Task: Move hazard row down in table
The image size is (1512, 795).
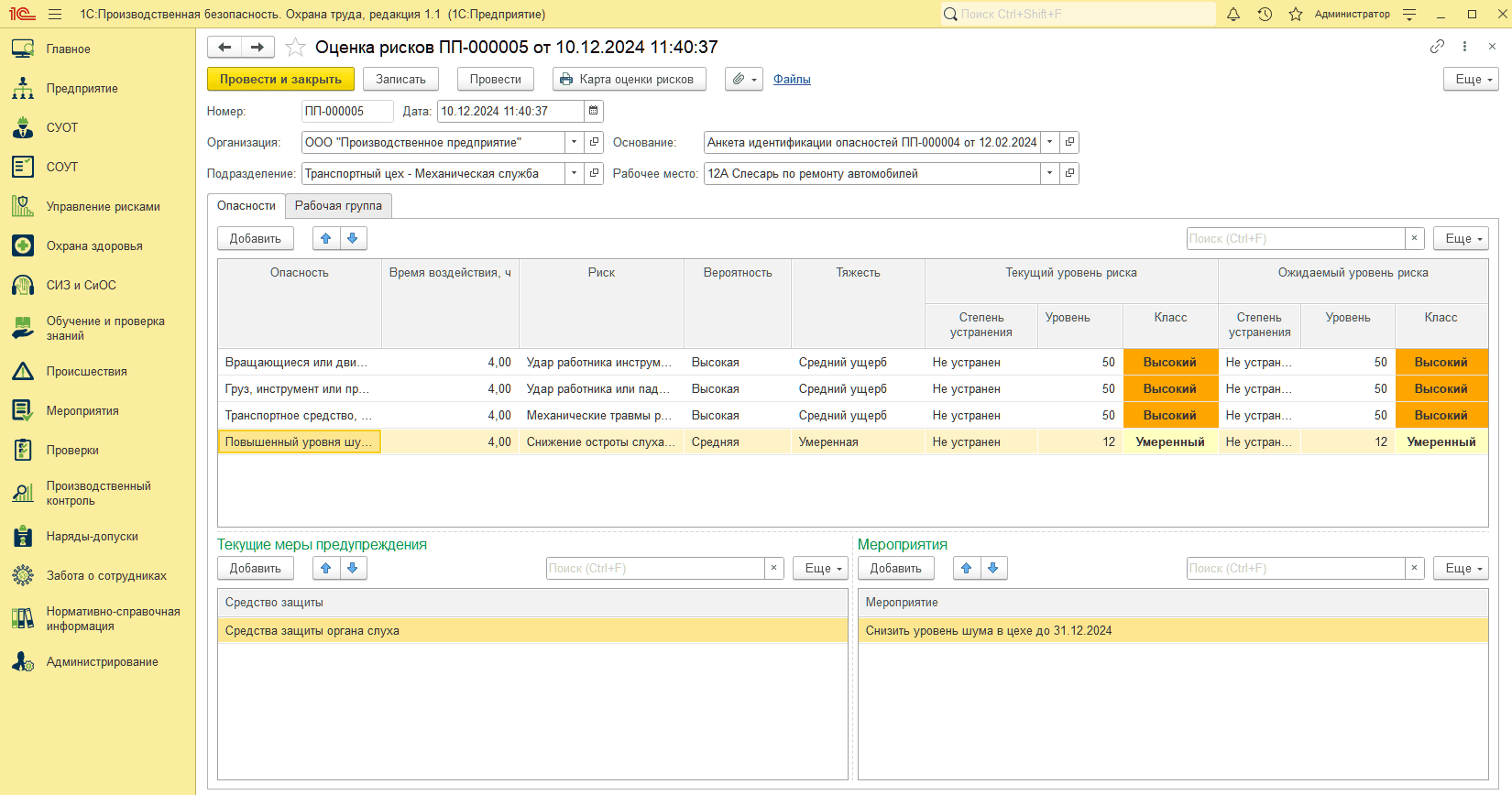Action: click(353, 238)
